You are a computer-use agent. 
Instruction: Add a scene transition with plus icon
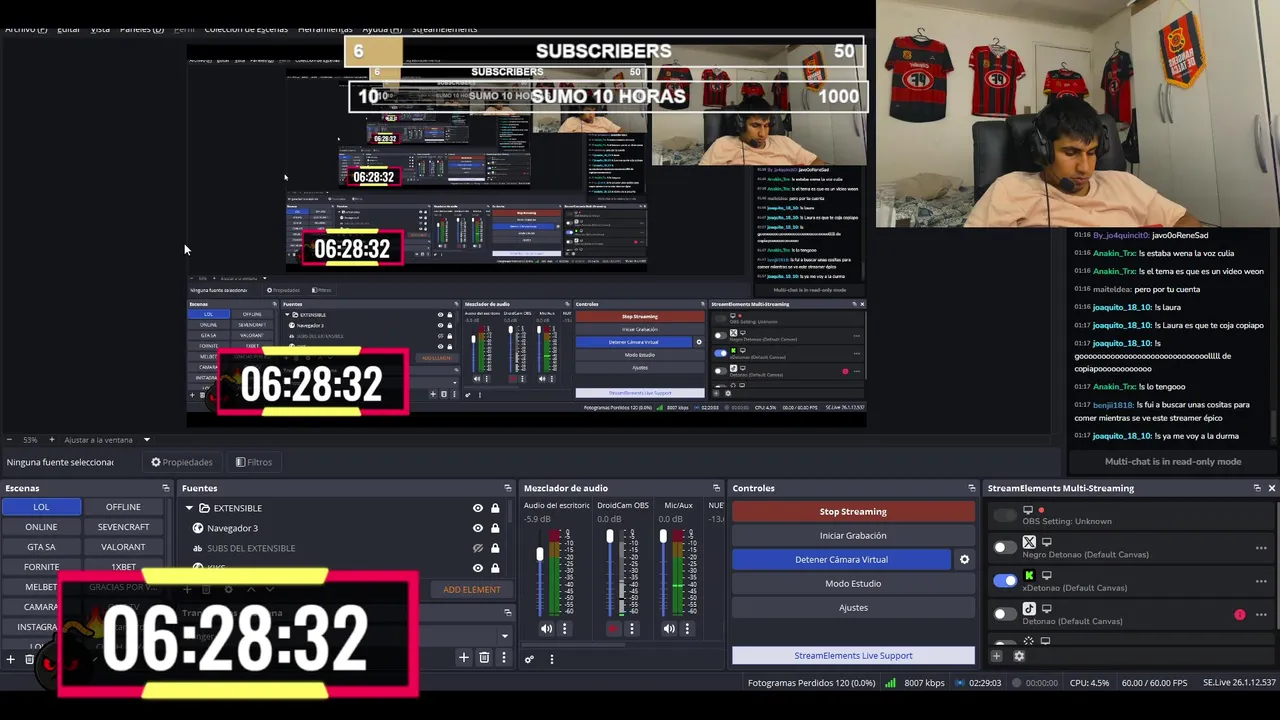point(463,657)
